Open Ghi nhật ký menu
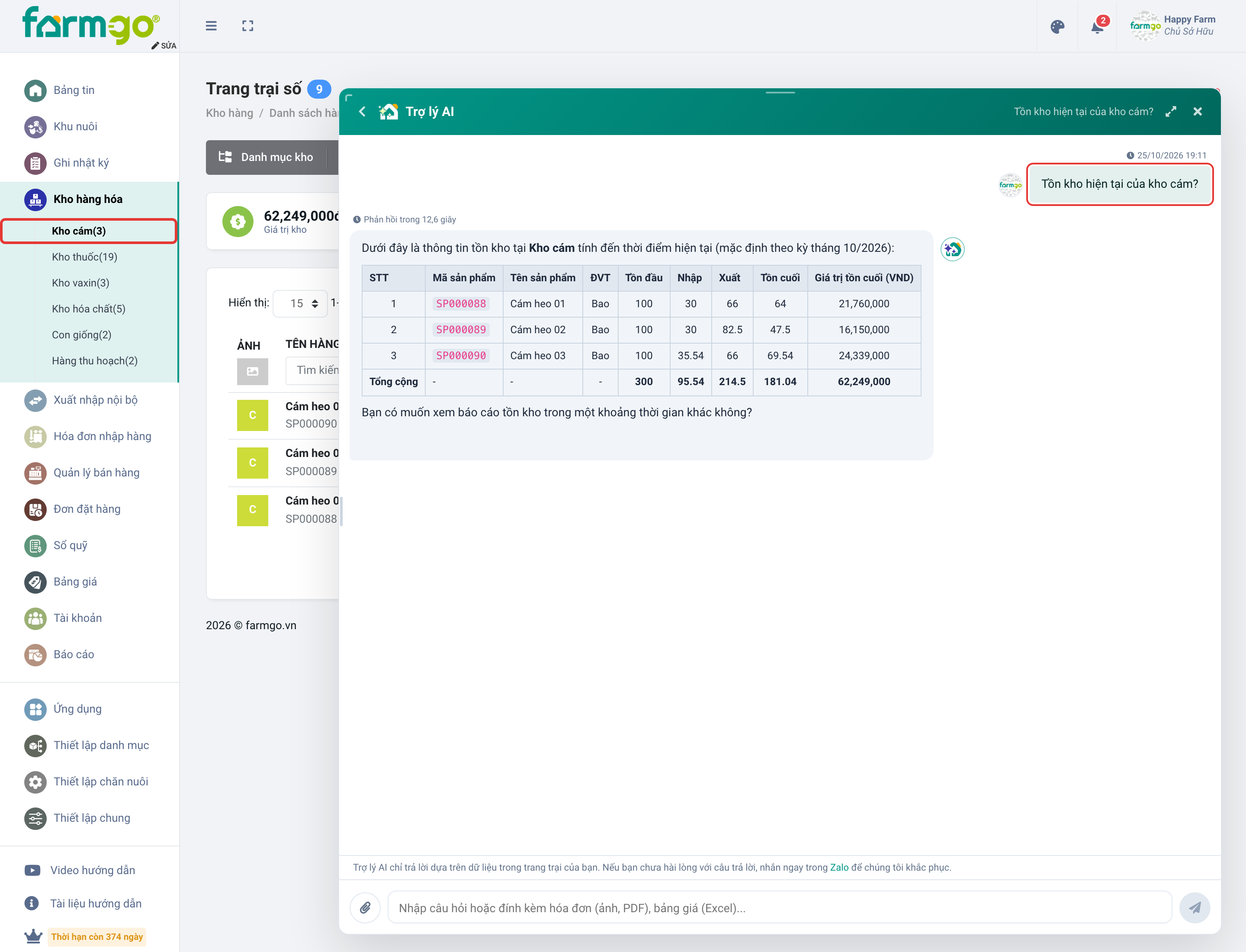The height and width of the screenshot is (952, 1246). 81,163
